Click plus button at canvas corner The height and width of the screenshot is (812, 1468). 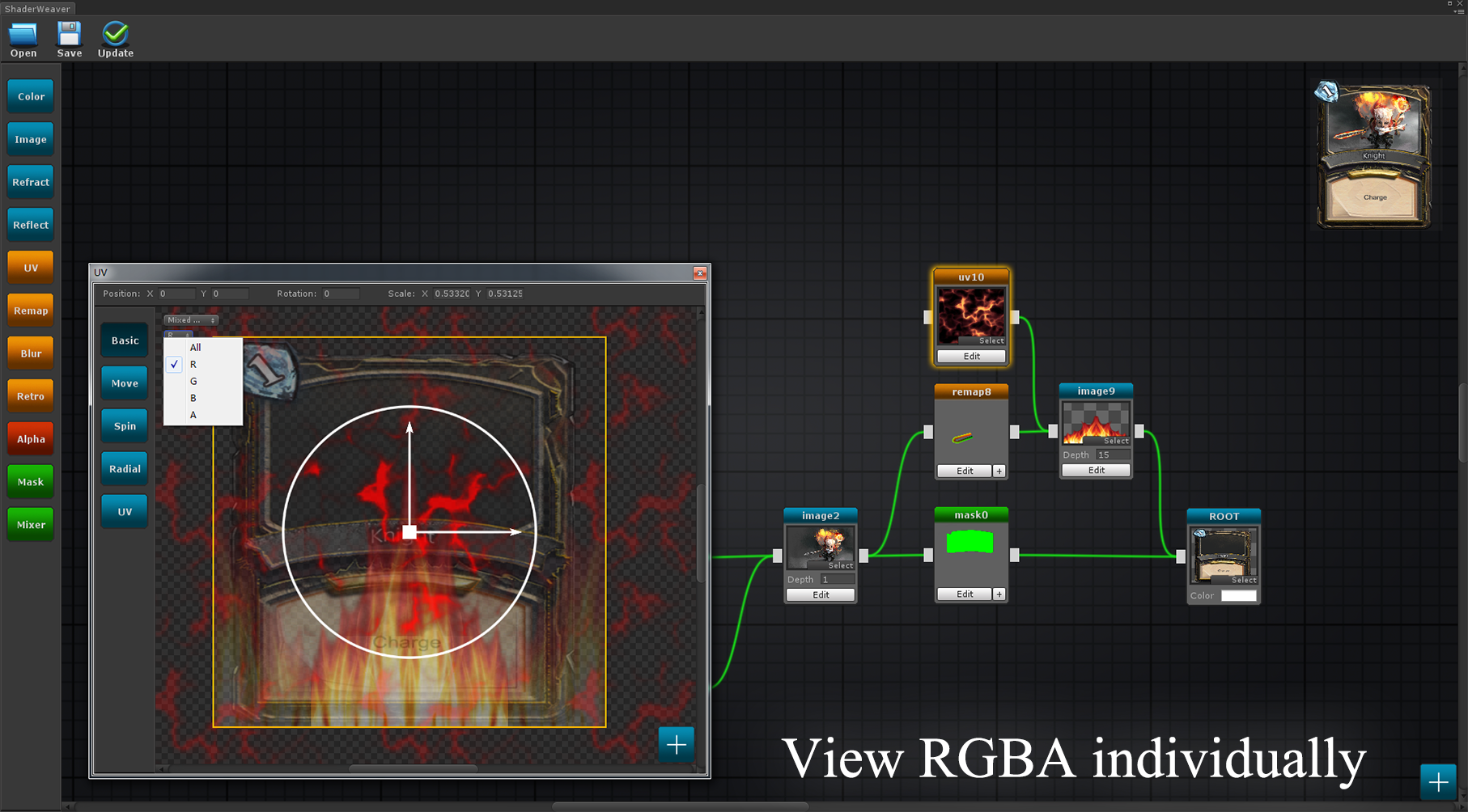(1438, 782)
